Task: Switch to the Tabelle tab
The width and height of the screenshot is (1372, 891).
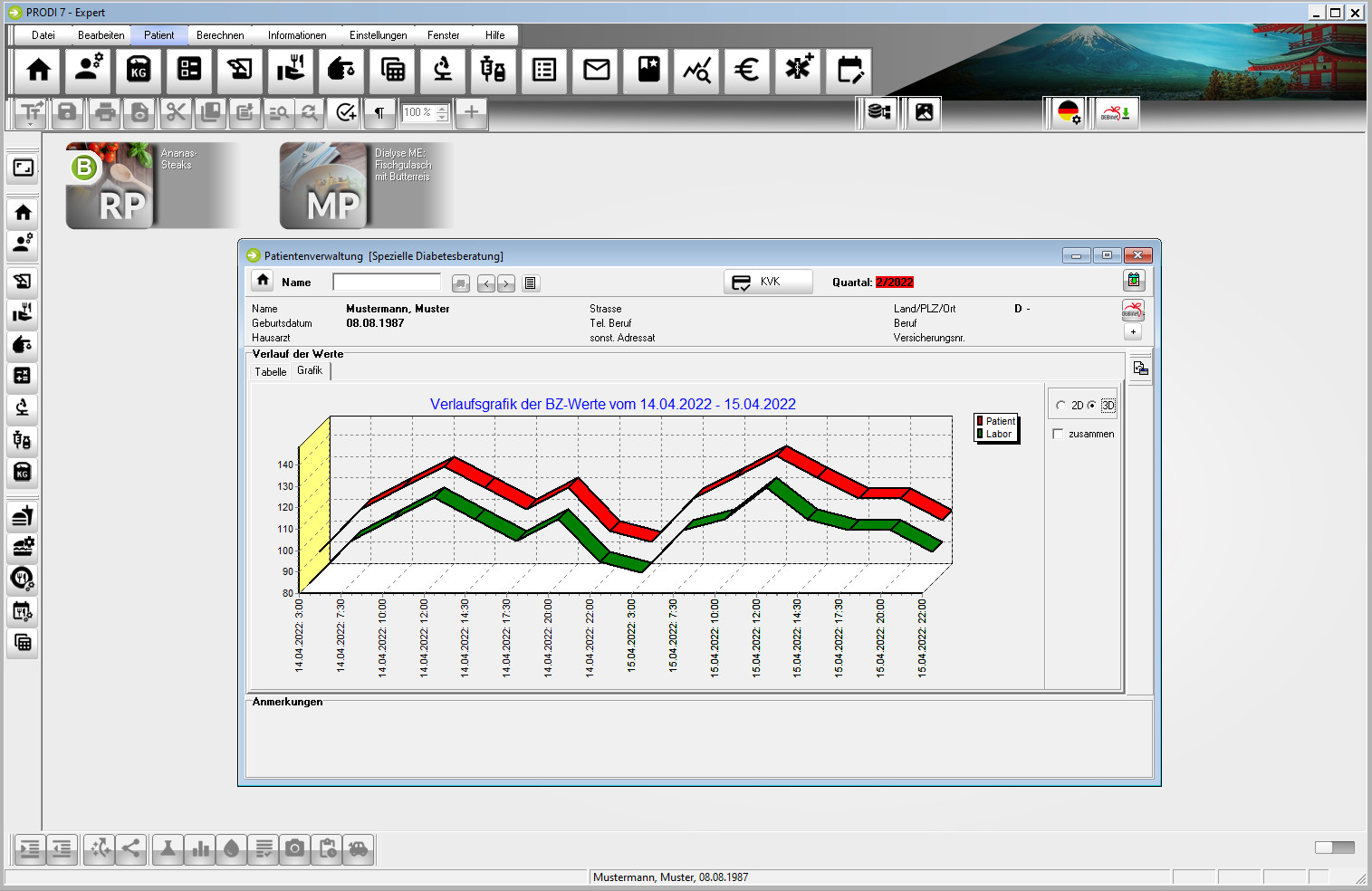Action: click(x=270, y=372)
